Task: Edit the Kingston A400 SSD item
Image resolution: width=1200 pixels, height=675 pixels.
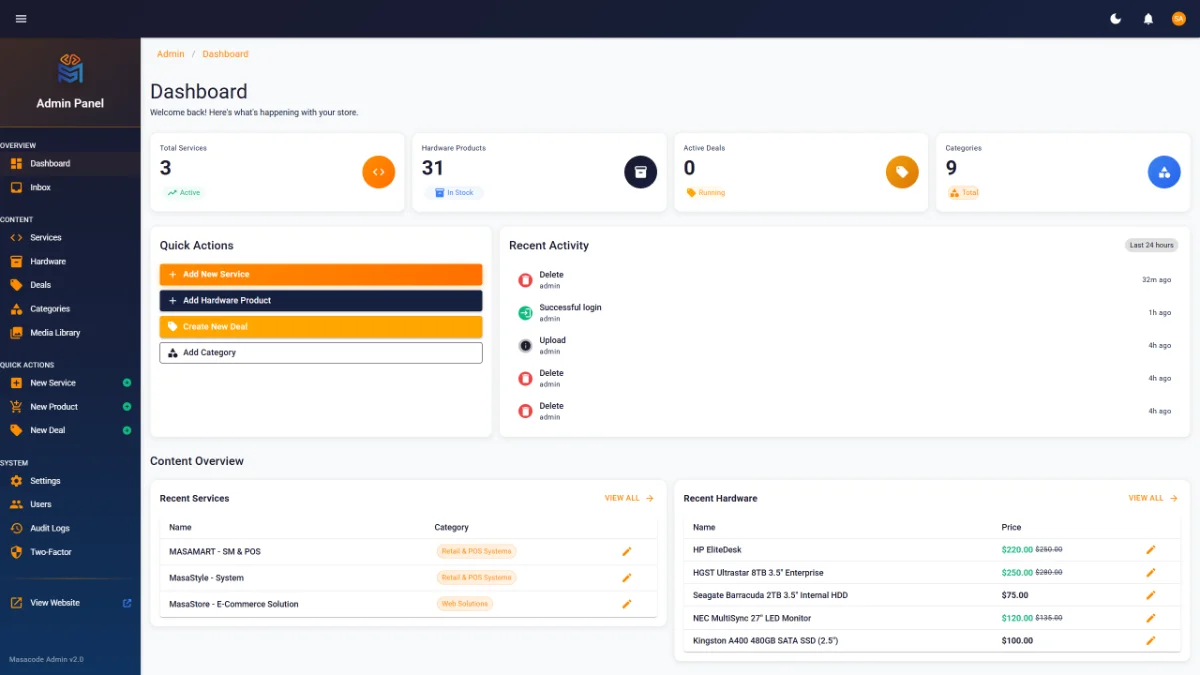Action: pos(1151,641)
